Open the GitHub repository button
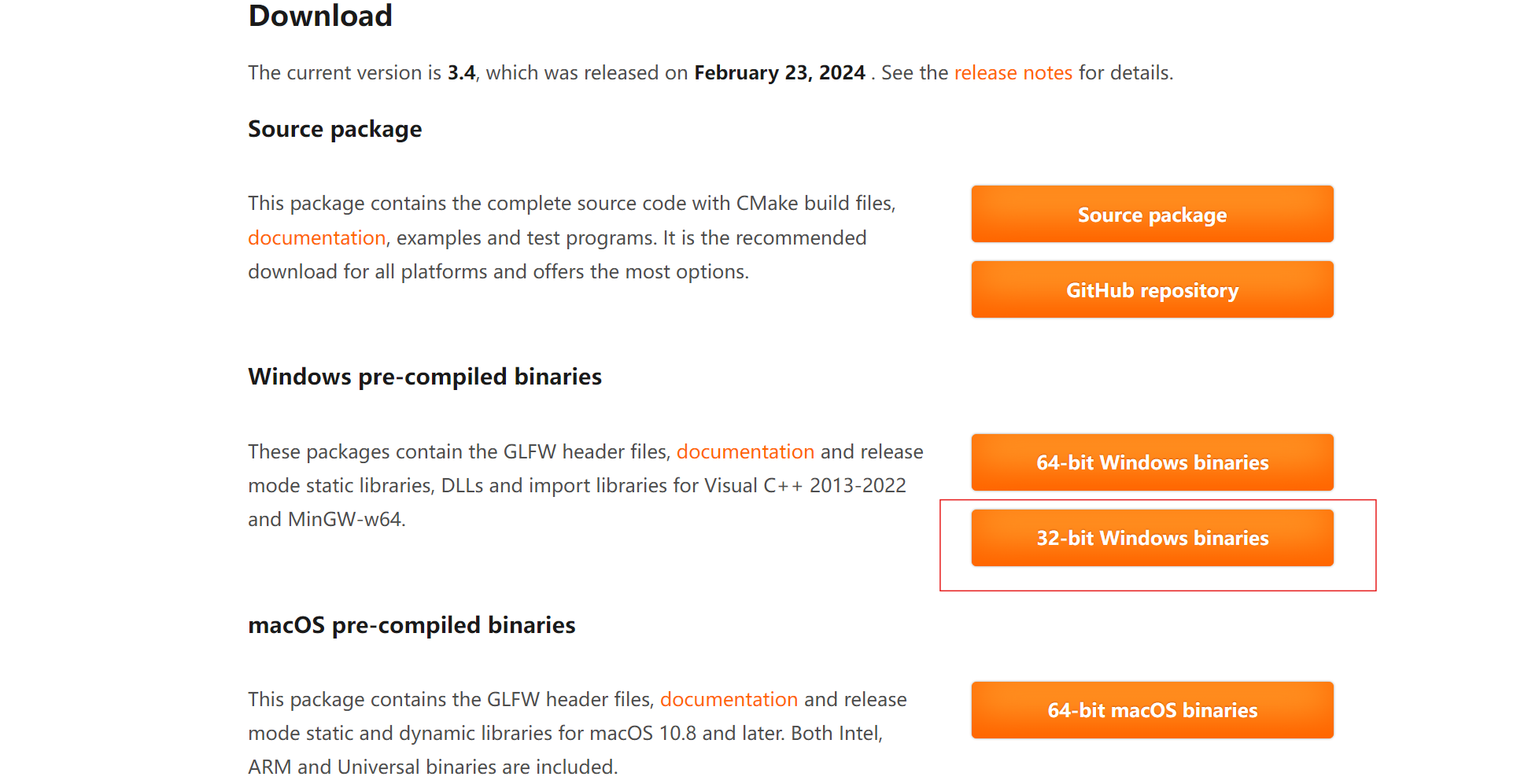Image resolution: width=1528 pixels, height=784 pixels. click(x=1152, y=290)
